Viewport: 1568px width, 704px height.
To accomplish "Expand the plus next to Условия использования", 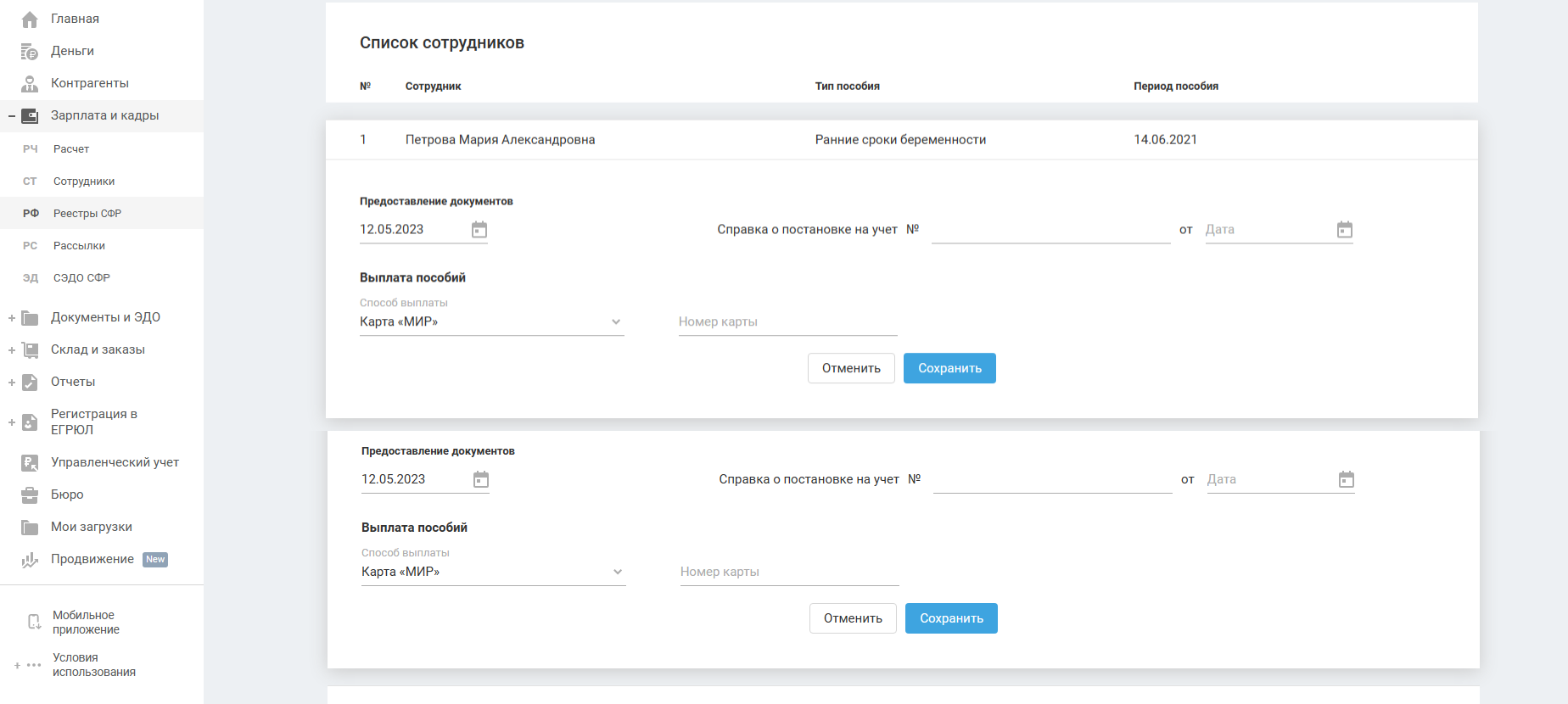I will coord(17,666).
